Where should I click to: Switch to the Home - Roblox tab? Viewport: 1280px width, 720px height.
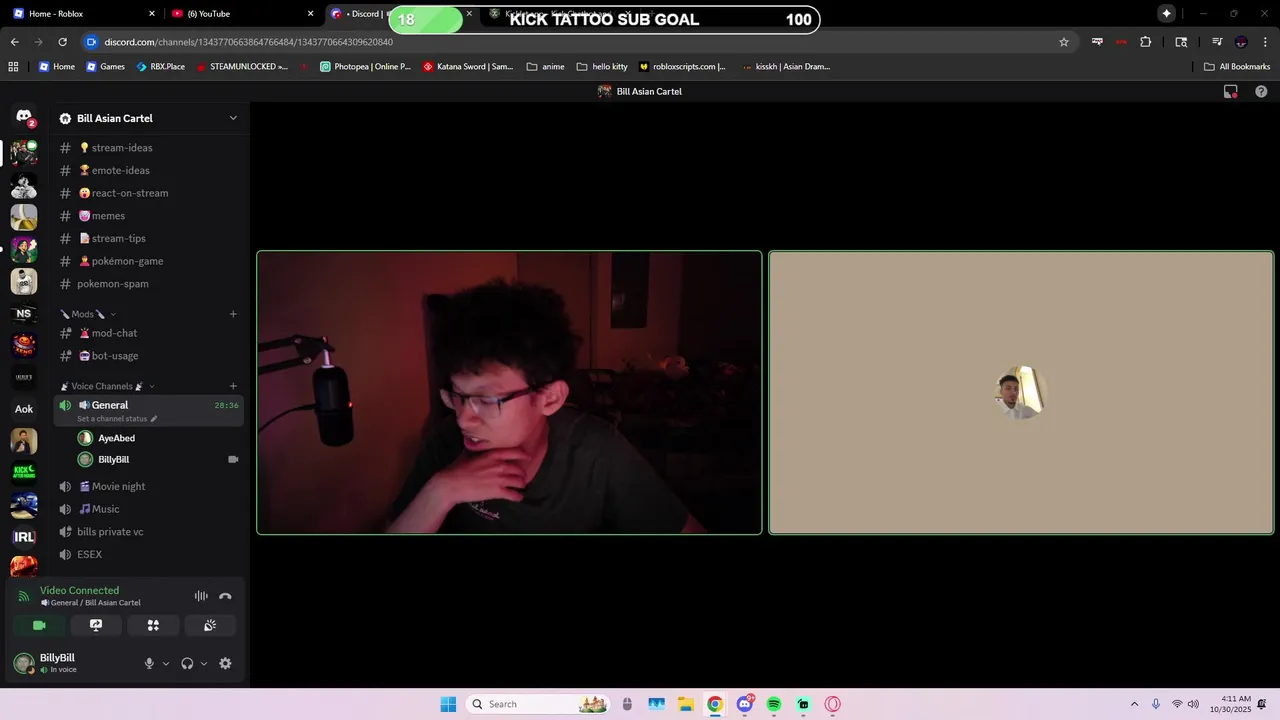coord(84,13)
